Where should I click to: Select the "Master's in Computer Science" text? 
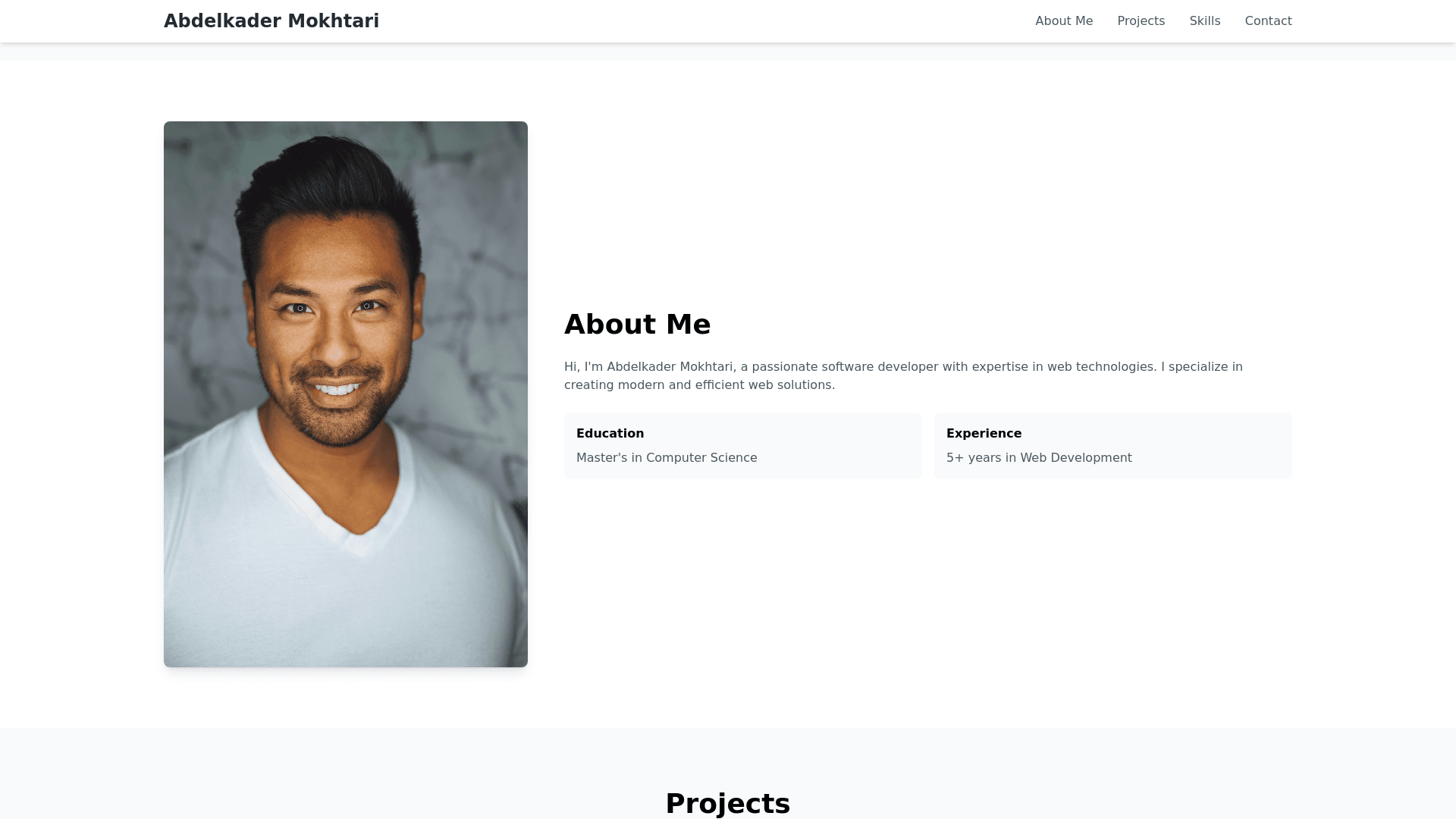click(x=667, y=458)
